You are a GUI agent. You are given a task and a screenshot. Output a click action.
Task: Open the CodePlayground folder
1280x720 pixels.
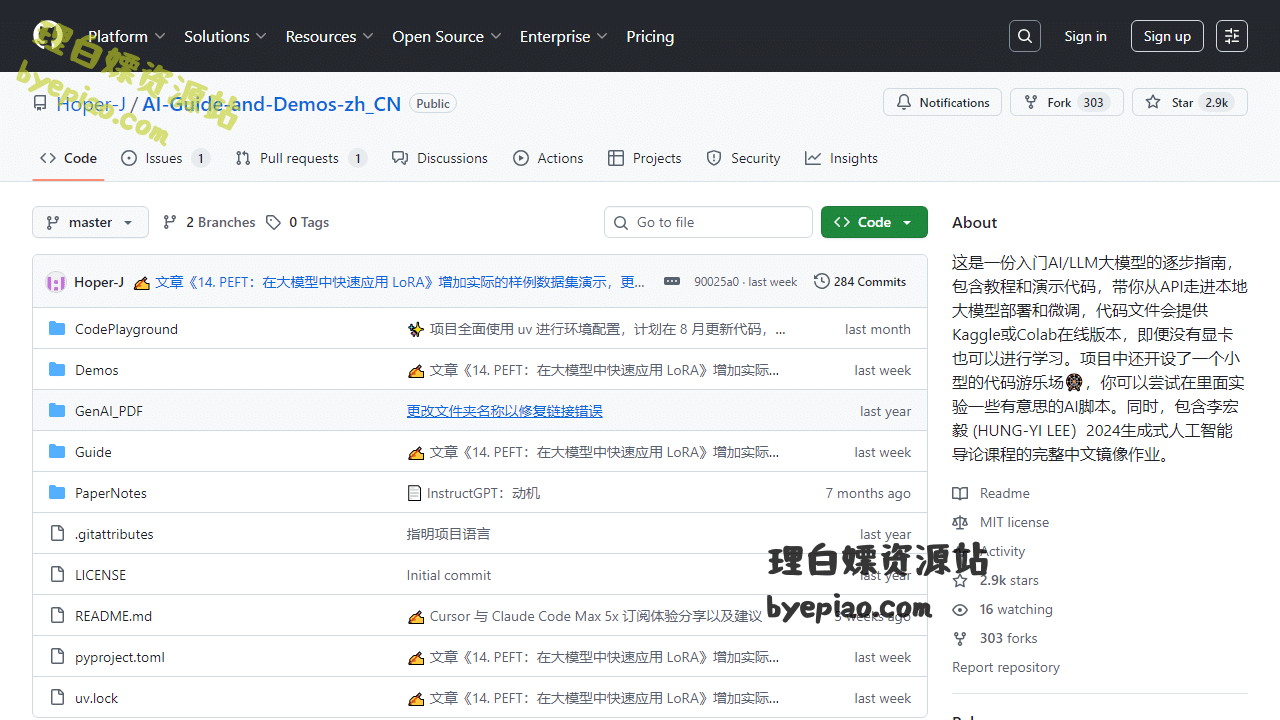pyautogui.click(x=126, y=329)
